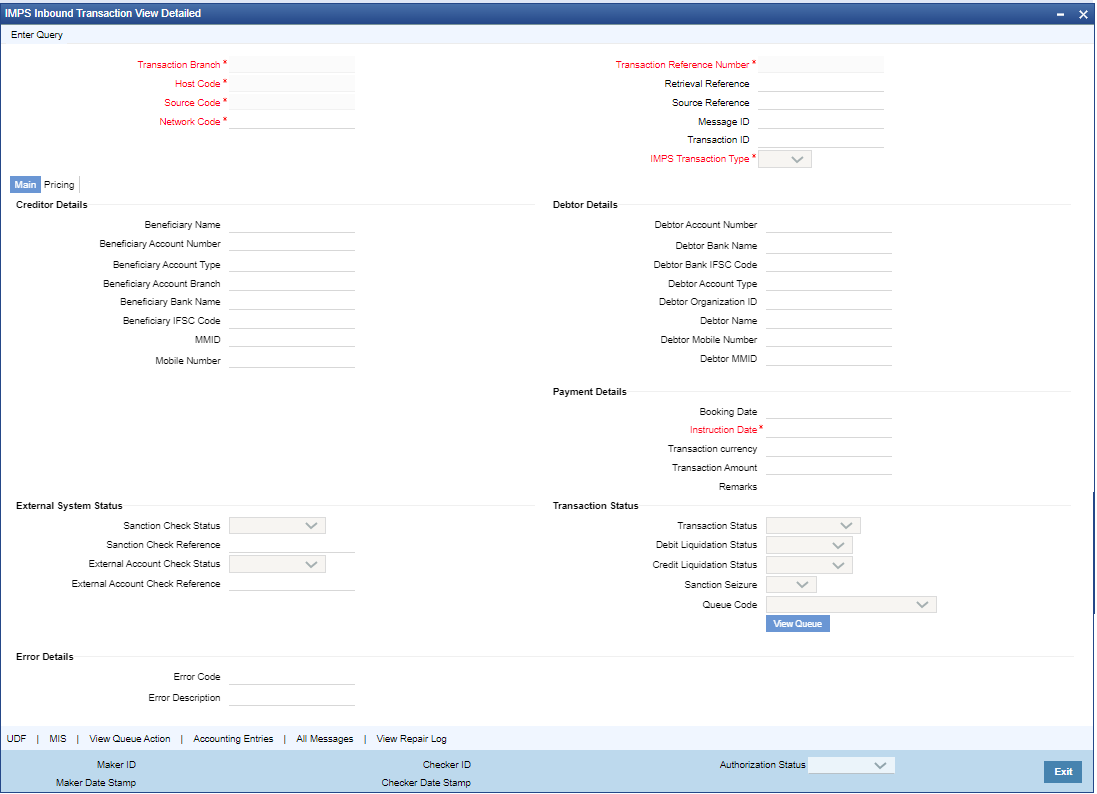Switch to the Pricing tab
1097x794 pixels.
(59, 185)
